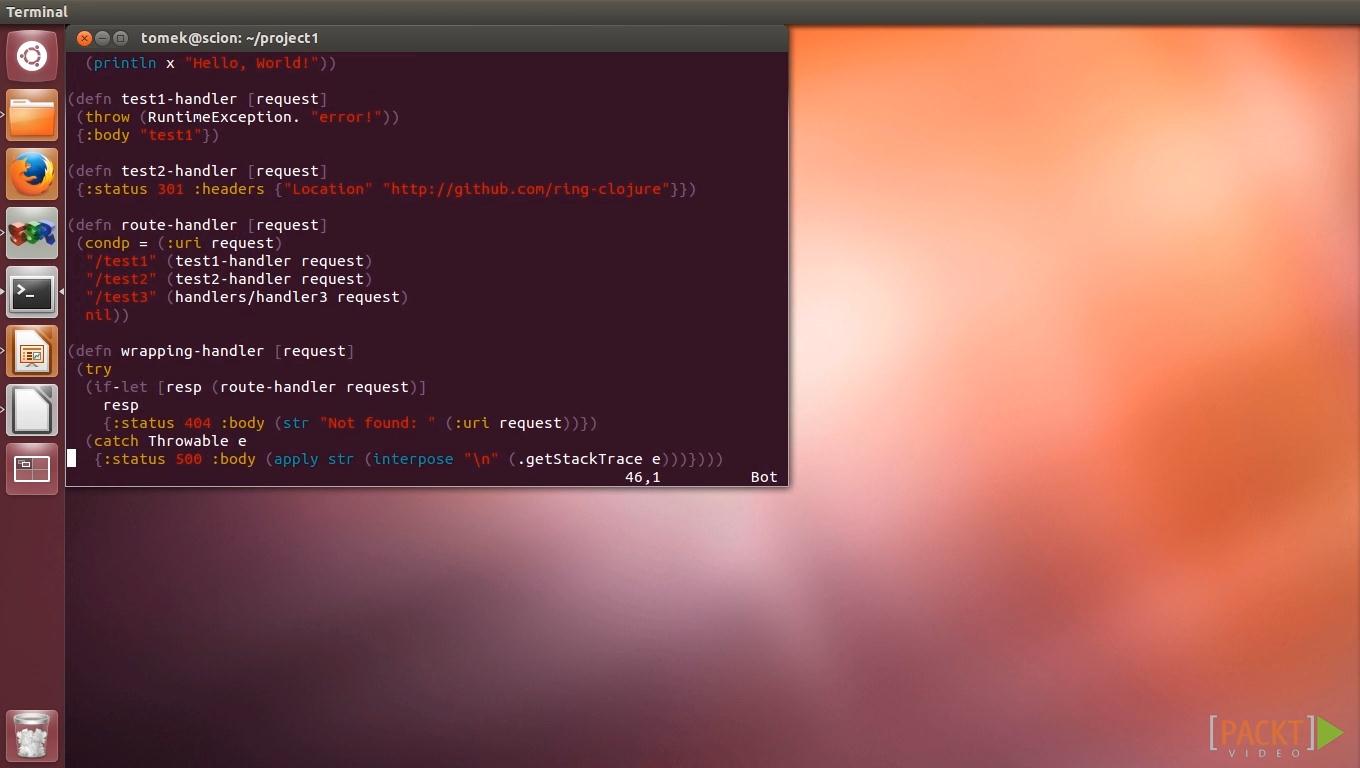Click the status code 301

pyautogui.click(x=170, y=189)
